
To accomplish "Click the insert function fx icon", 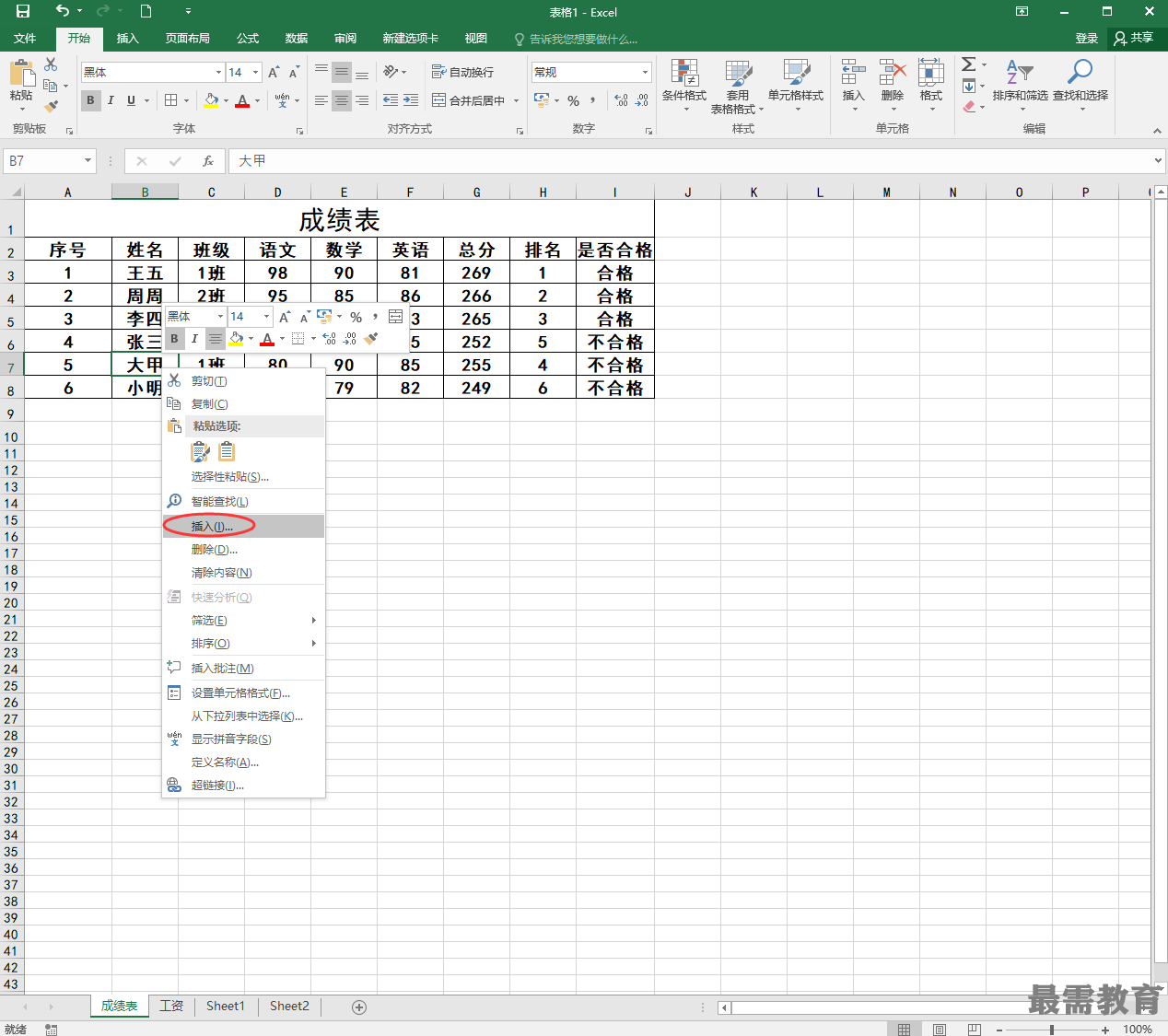I will click(x=208, y=161).
